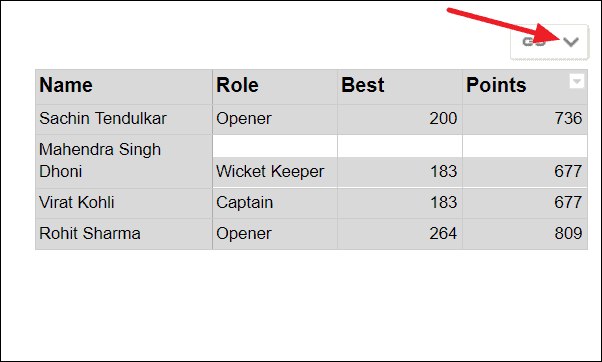This screenshot has height=362, width=602.
Task: Select the Points header cell
Action: click(525, 87)
